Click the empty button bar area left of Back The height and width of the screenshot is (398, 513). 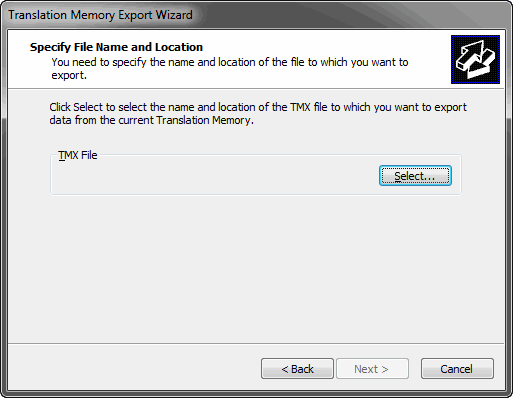click(133, 369)
